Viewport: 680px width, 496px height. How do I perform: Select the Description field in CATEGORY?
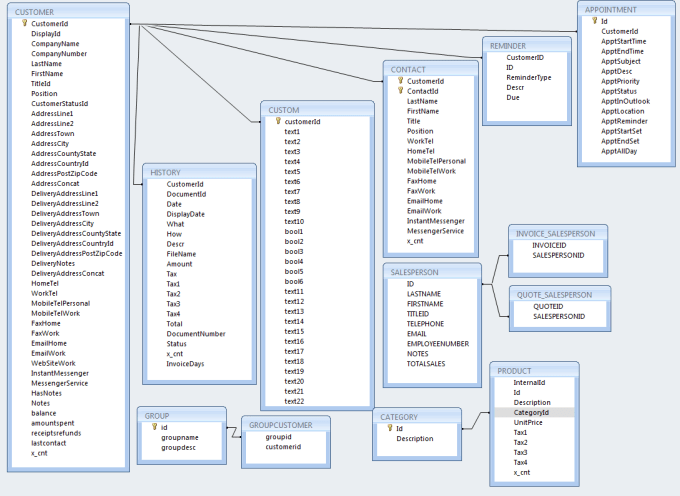(x=415, y=438)
